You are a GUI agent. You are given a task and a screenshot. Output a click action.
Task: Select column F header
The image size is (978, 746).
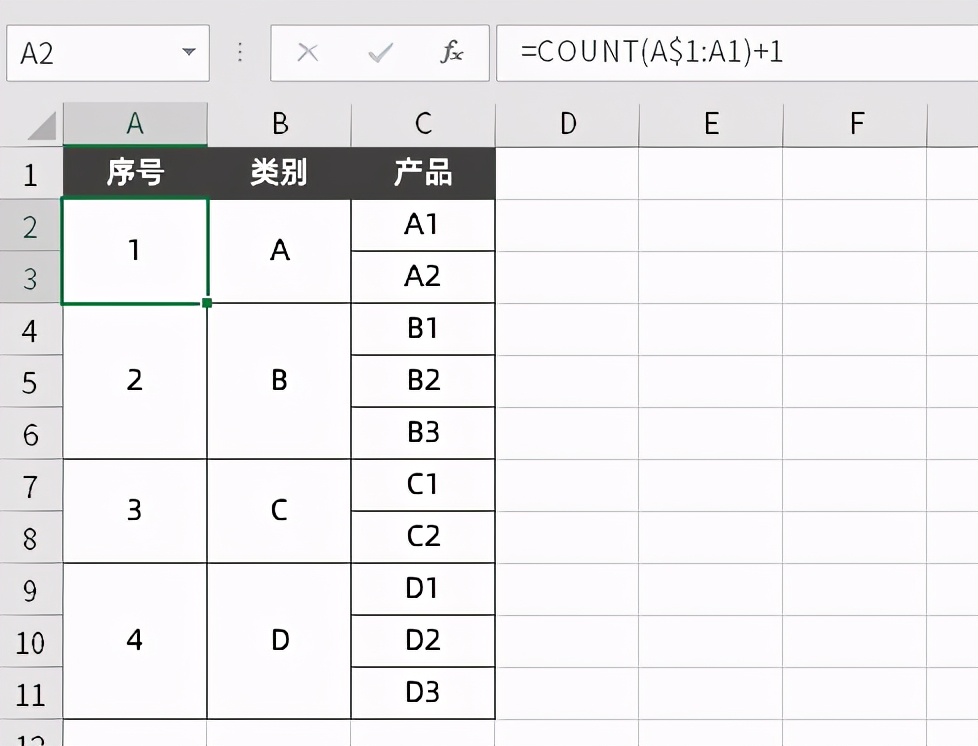856,124
